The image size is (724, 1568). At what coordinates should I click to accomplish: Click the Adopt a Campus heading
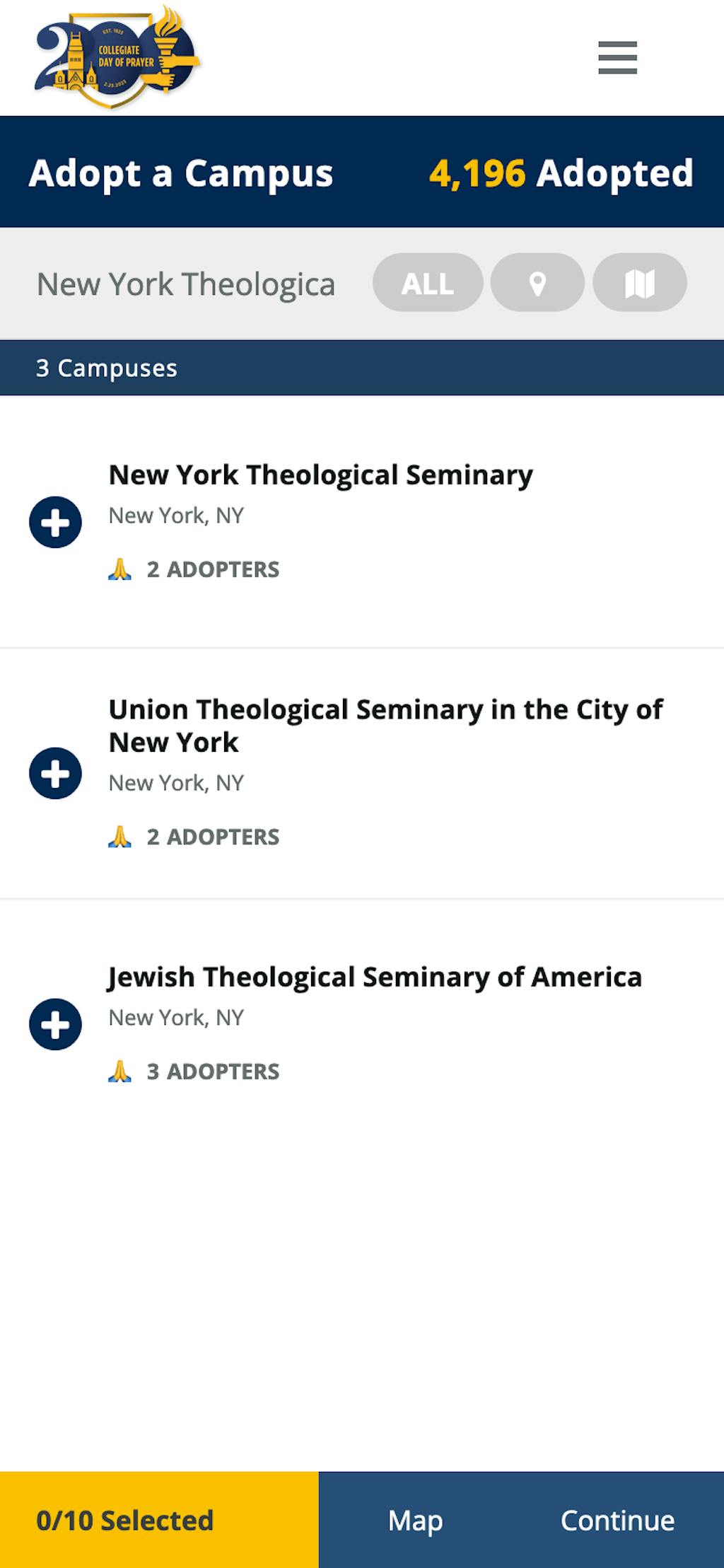point(181,173)
